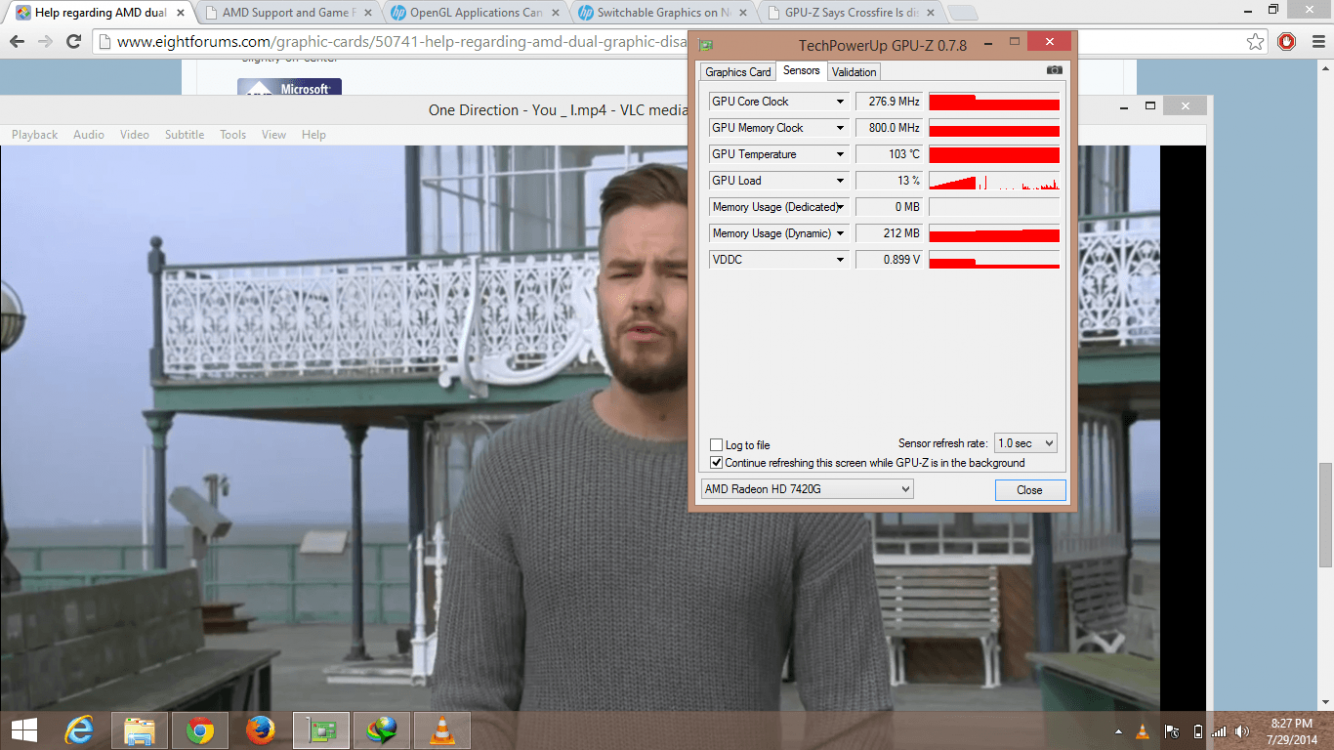The width and height of the screenshot is (1334, 750).
Task: Click battery icon in tray
Action: coord(1197,732)
